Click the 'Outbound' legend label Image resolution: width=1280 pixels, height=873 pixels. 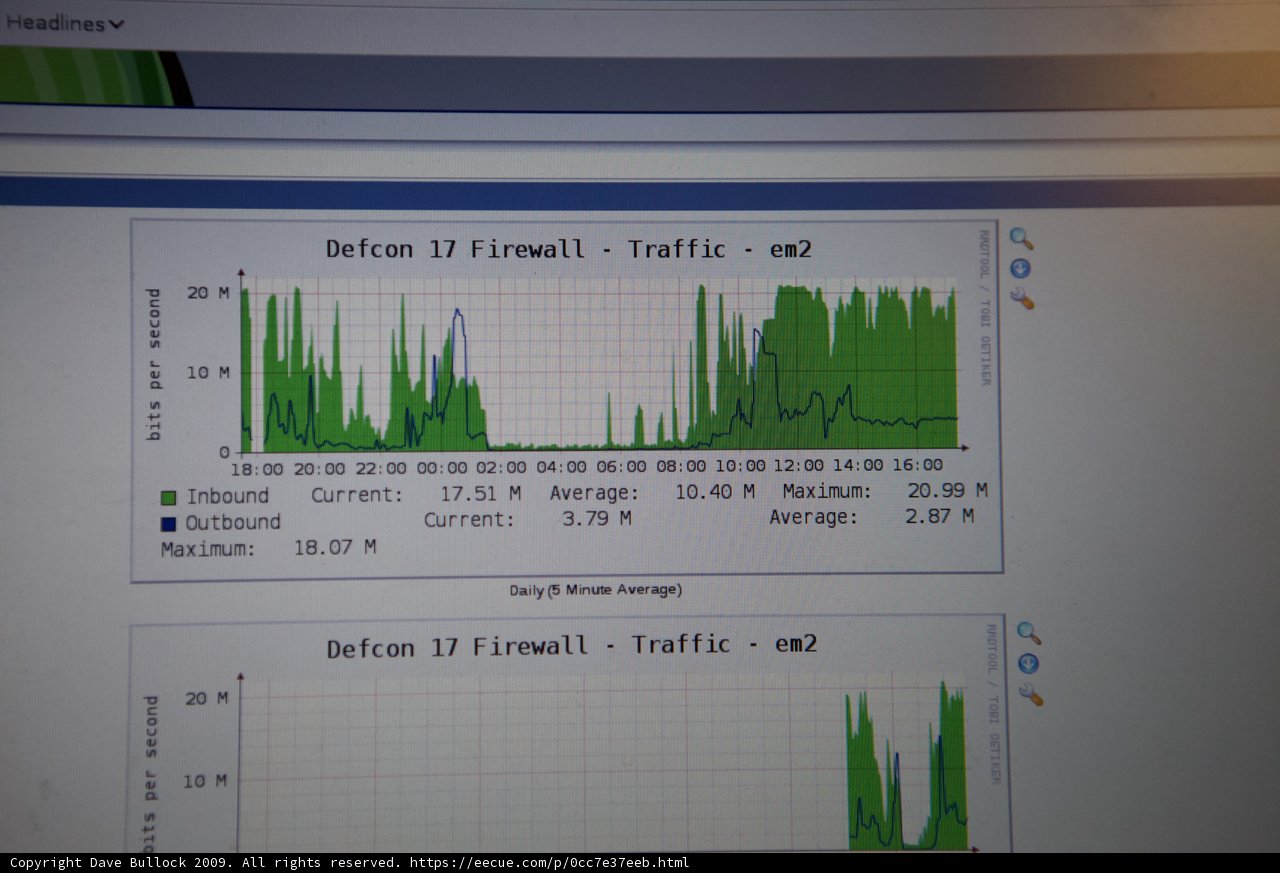pos(233,522)
